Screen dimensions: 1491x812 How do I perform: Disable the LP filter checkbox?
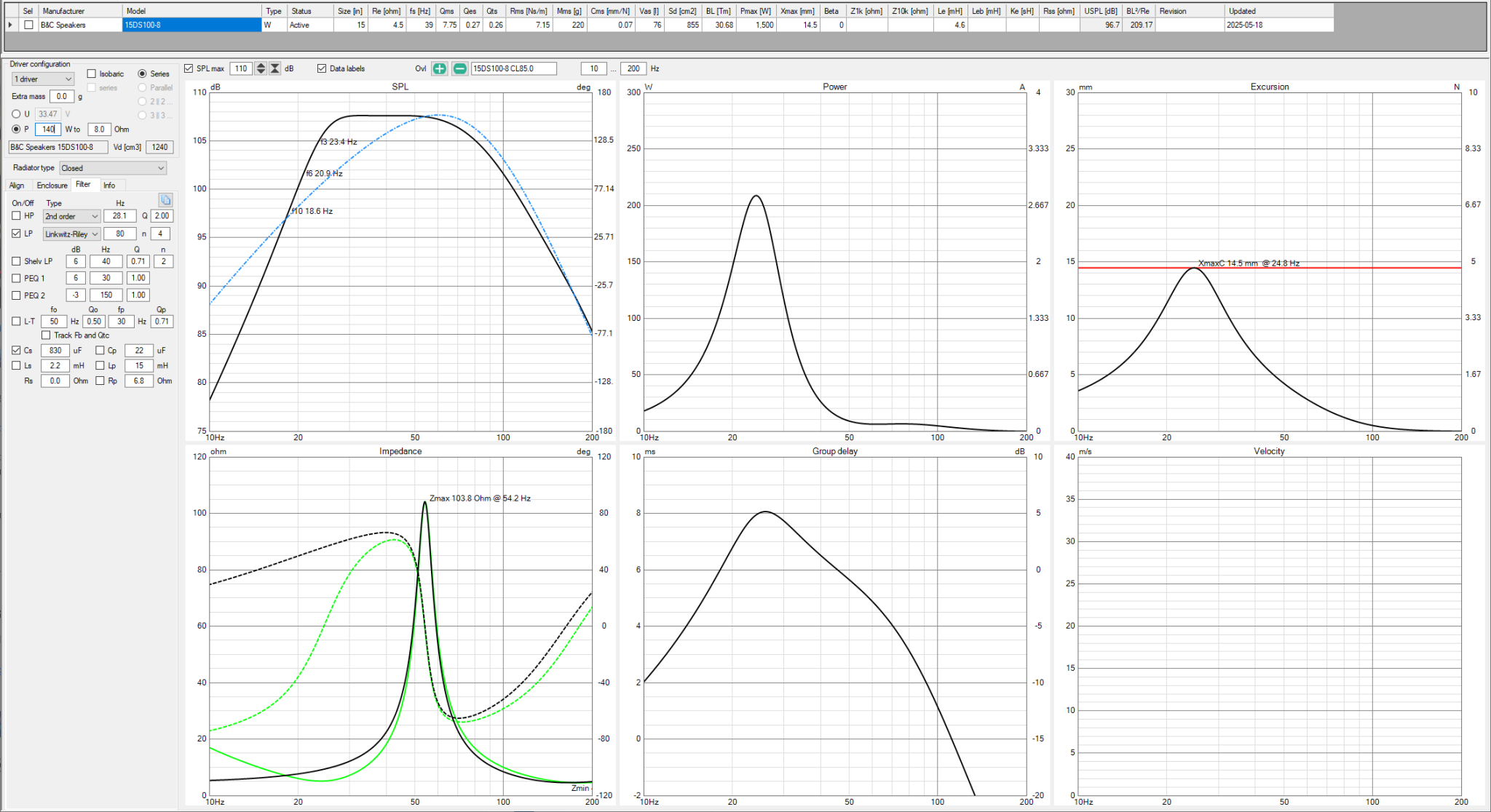[x=16, y=234]
